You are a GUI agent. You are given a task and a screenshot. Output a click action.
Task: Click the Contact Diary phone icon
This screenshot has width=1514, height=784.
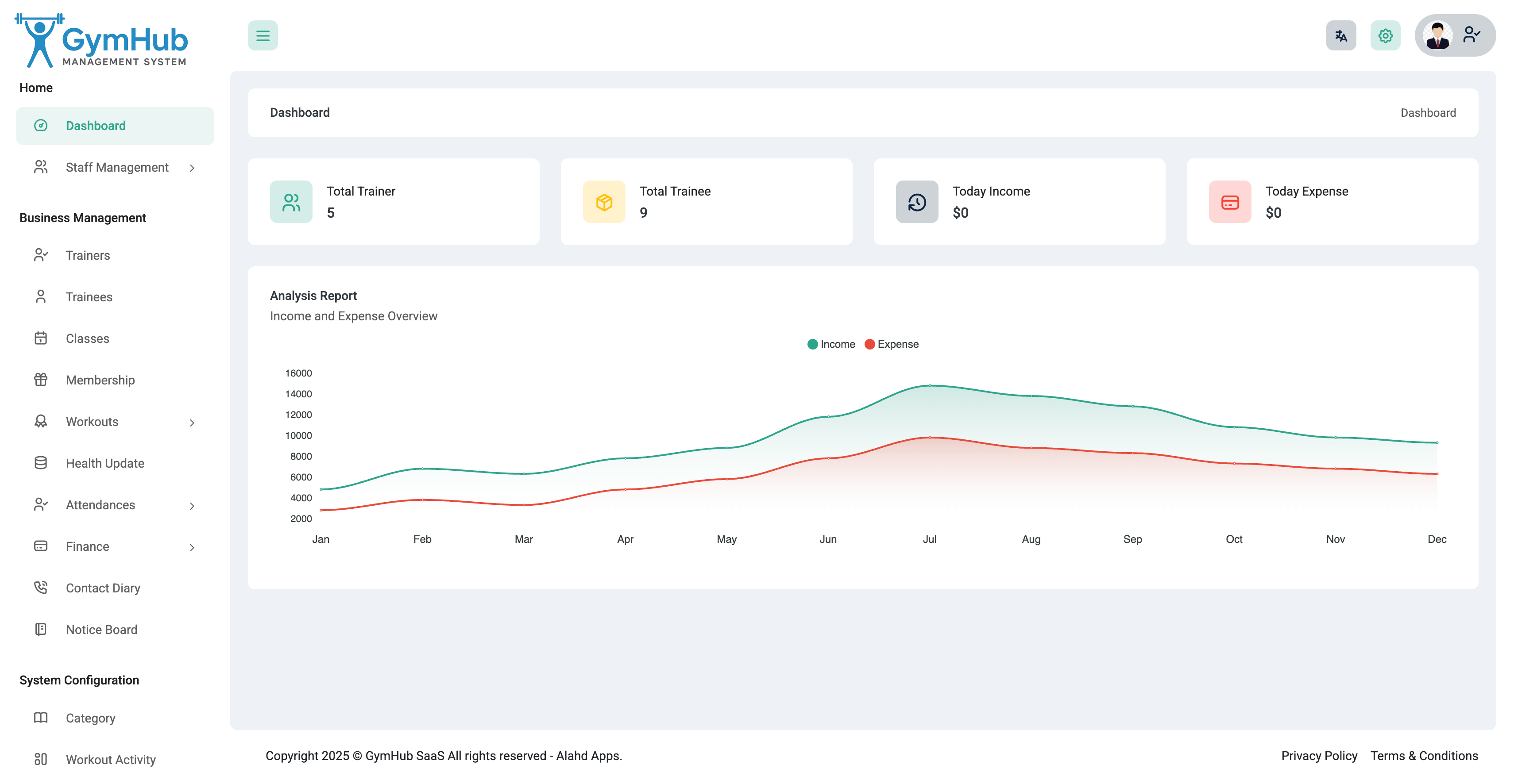click(41, 588)
